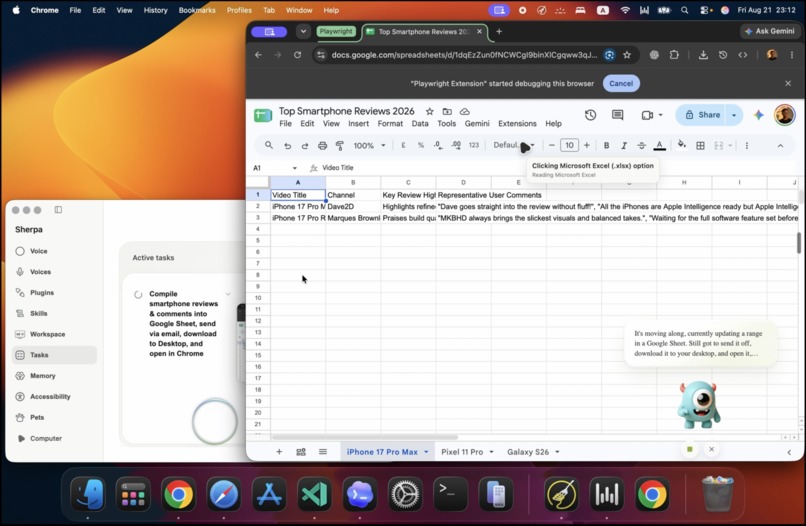Viewport: 806px width, 526px height.
Task: Format as currency using the pound icon
Action: [x=404, y=146]
